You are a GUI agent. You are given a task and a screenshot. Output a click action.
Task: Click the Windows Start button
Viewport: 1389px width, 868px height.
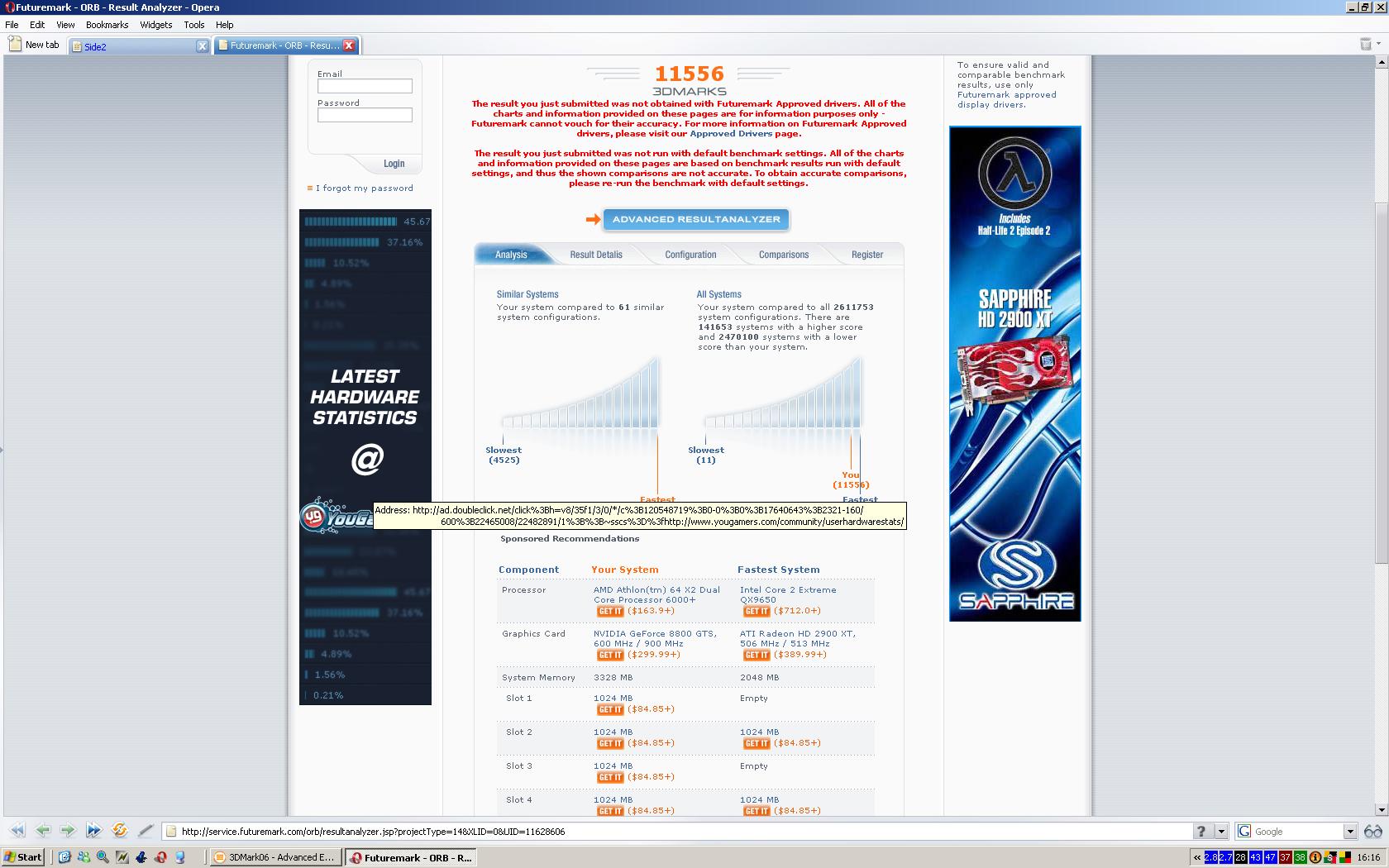click(23, 857)
